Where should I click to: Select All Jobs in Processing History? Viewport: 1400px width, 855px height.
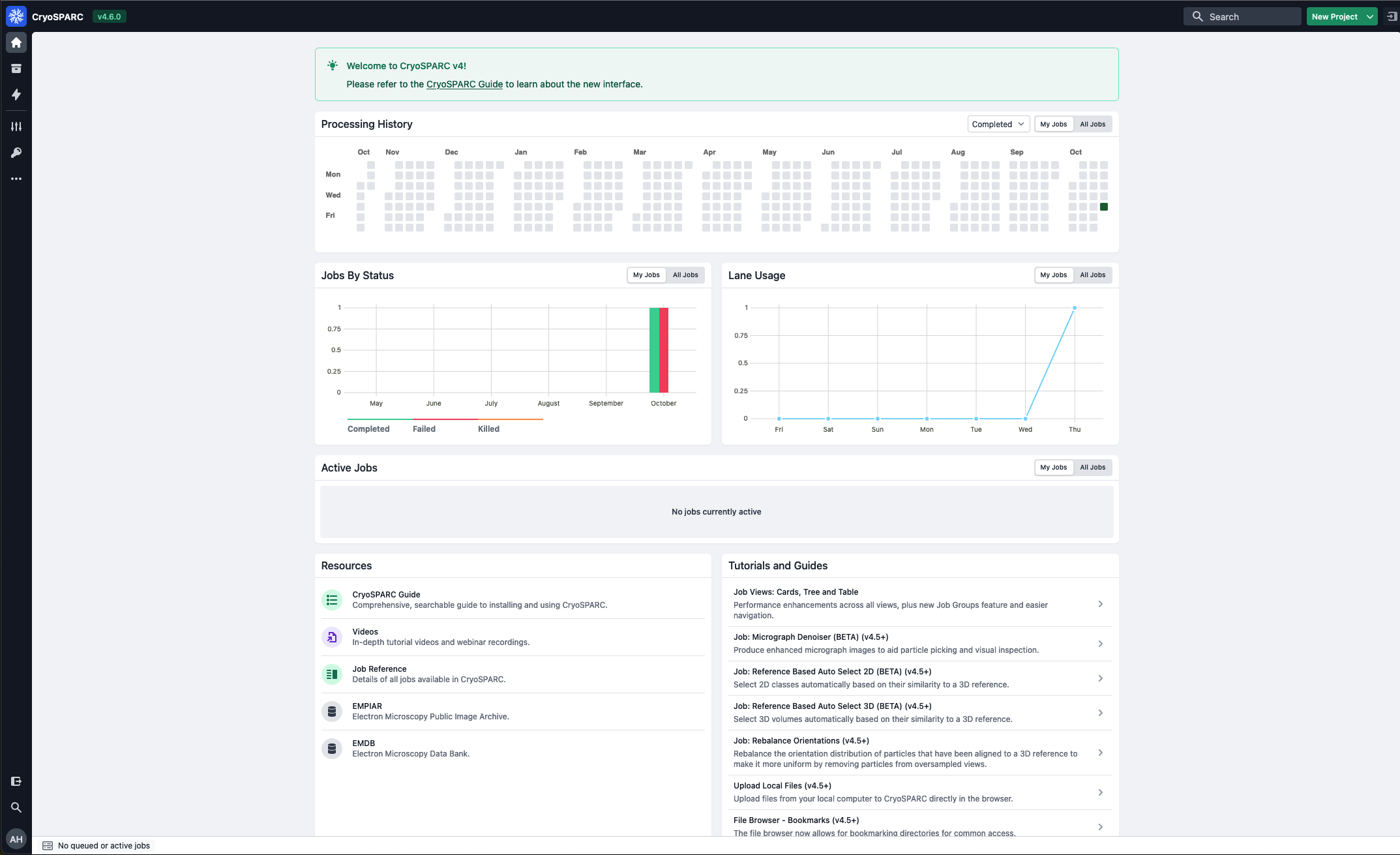[x=1093, y=124]
